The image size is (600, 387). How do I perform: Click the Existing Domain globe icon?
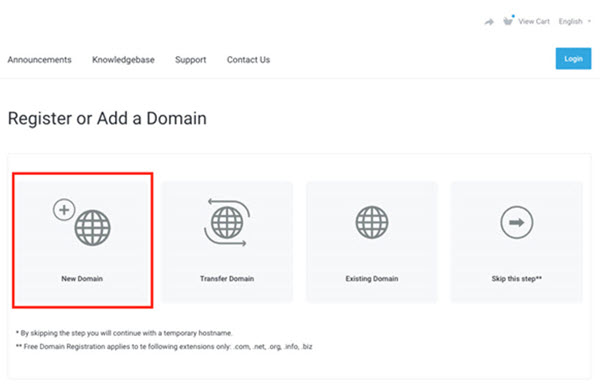tap(372, 222)
